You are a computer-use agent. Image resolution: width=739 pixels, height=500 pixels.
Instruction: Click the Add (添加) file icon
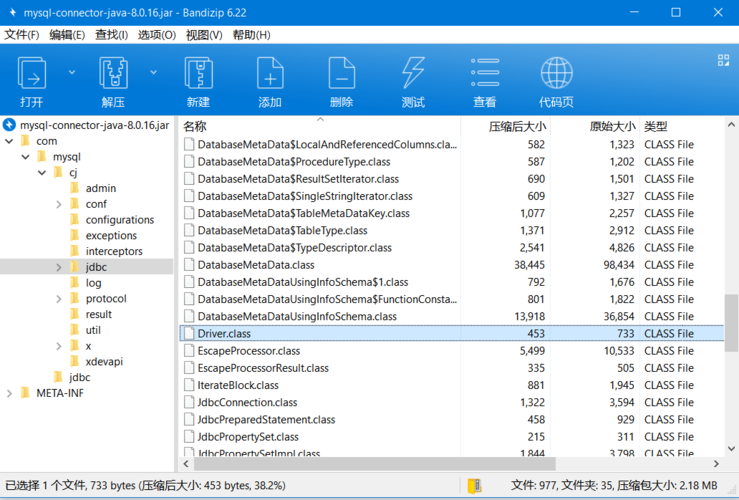[270, 73]
